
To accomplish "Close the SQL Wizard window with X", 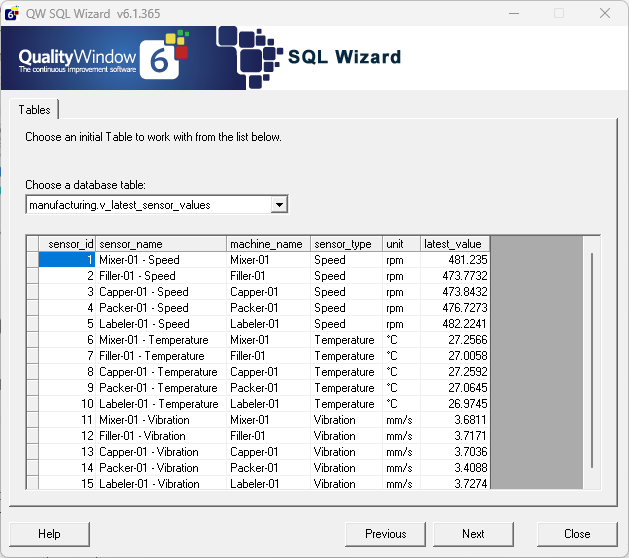I will [x=605, y=13].
